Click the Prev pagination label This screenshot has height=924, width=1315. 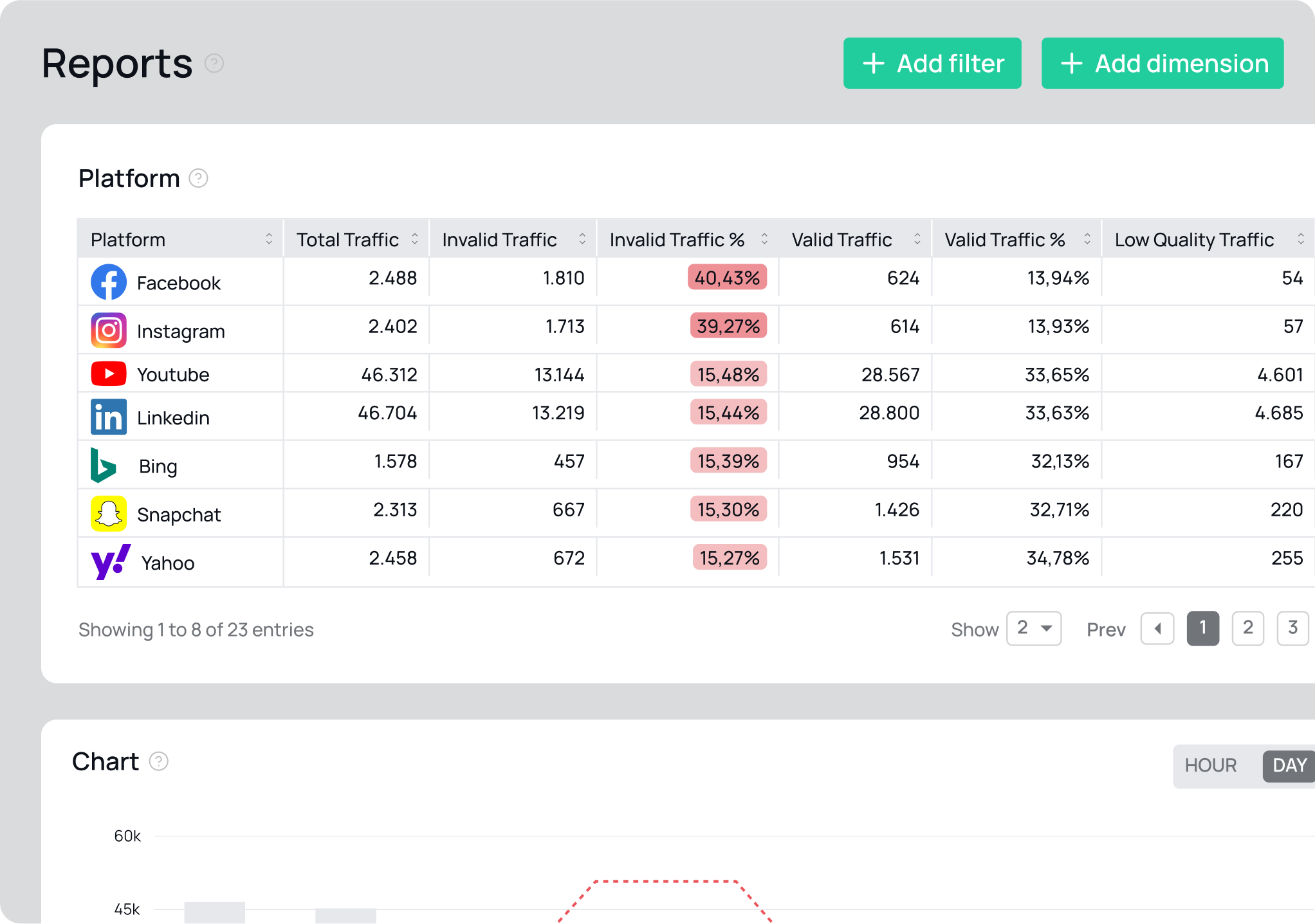coord(1106,630)
